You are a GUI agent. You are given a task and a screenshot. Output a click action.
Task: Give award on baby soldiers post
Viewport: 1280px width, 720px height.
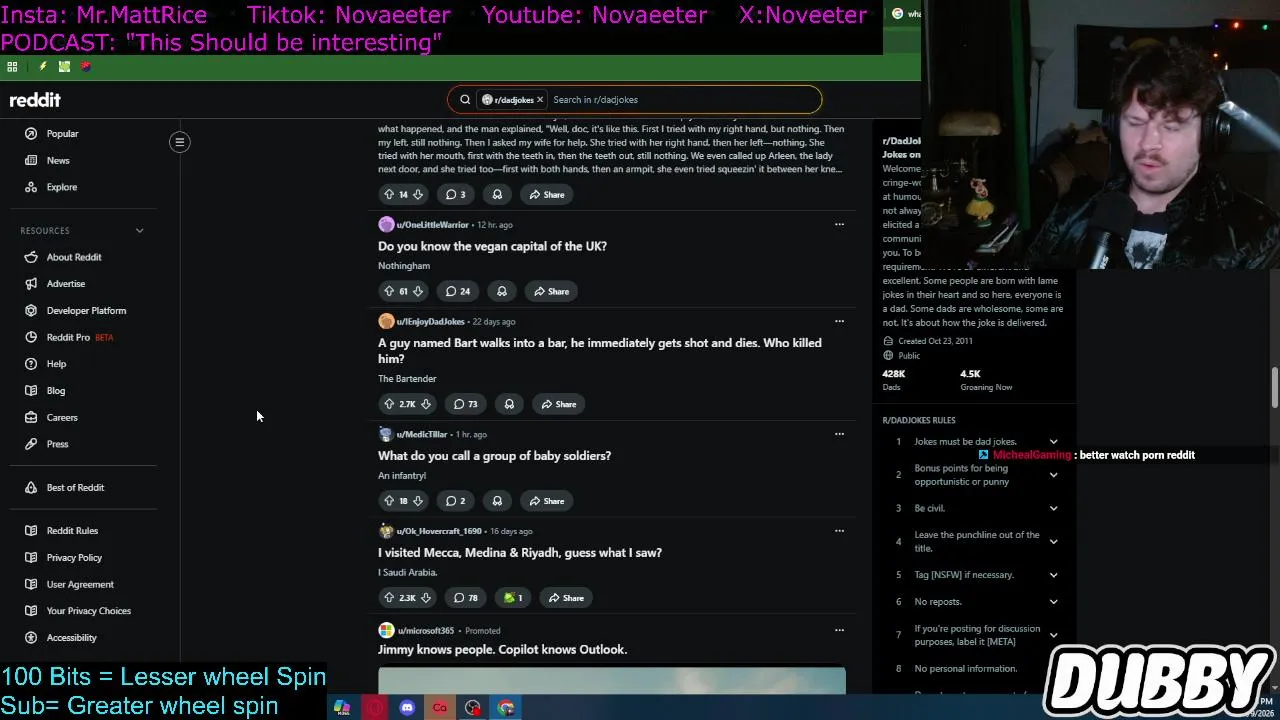[x=497, y=501]
